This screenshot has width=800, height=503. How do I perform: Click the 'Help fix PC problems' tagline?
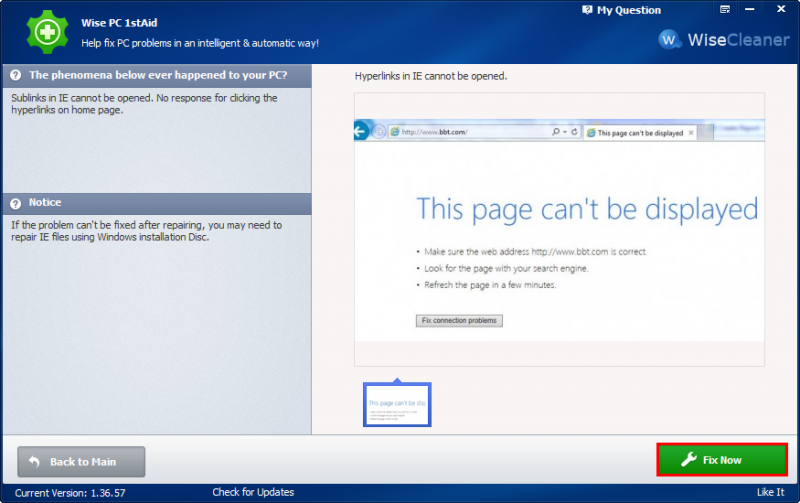pos(200,43)
